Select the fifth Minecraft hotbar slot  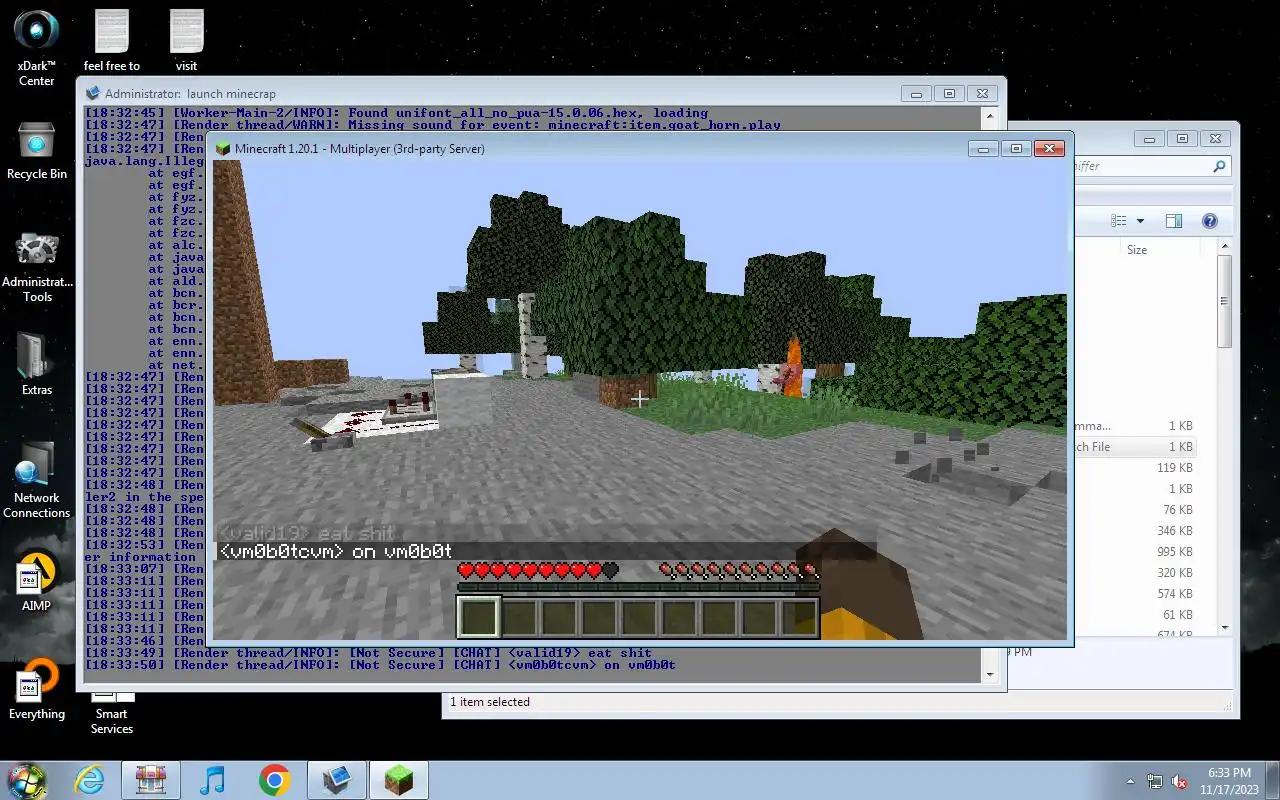click(x=638, y=617)
